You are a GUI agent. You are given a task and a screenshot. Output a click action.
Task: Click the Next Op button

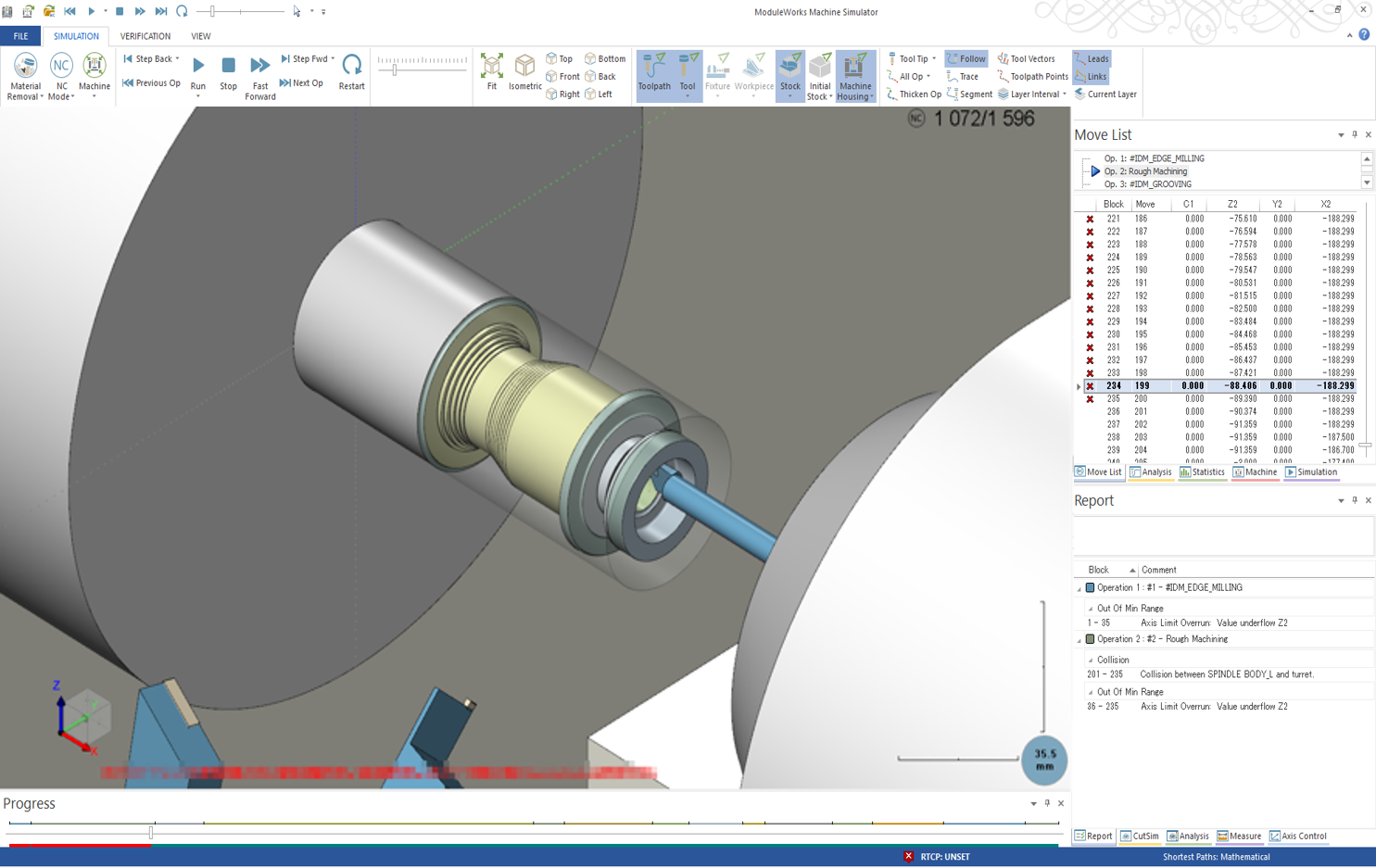point(301,83)
